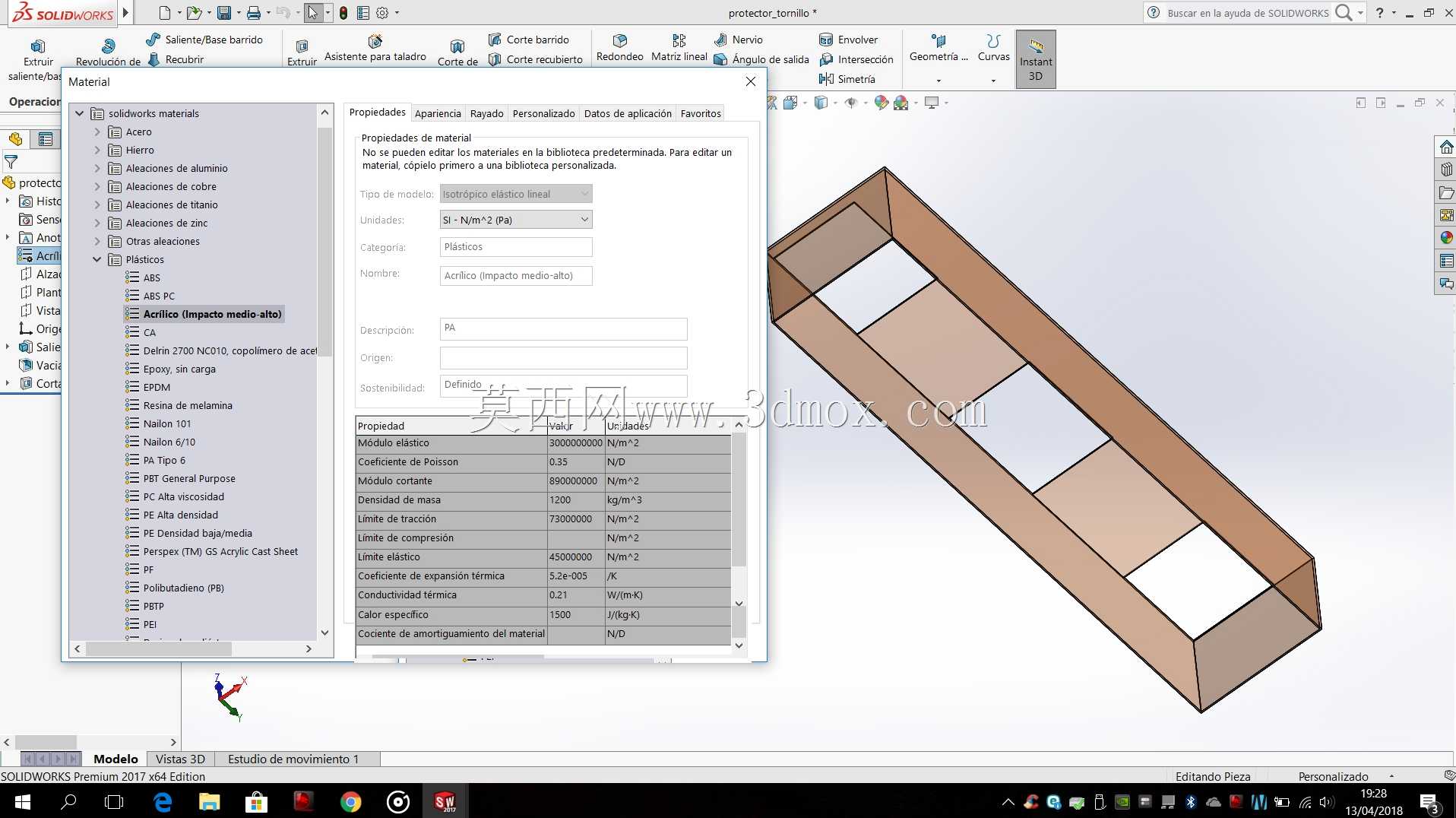
Task: Click the material tree horizontal scrollbar
Action: pyautogui.click(x=158, y=648)
